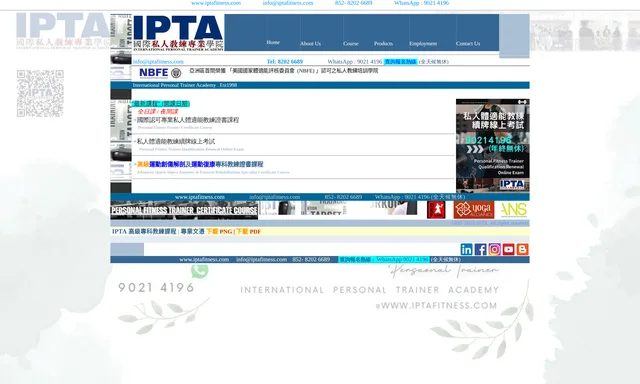Click the Personal Fitness Trainer Certificate Course banner
Viewport: 640px width, 384px height.
tap(184, 210)
